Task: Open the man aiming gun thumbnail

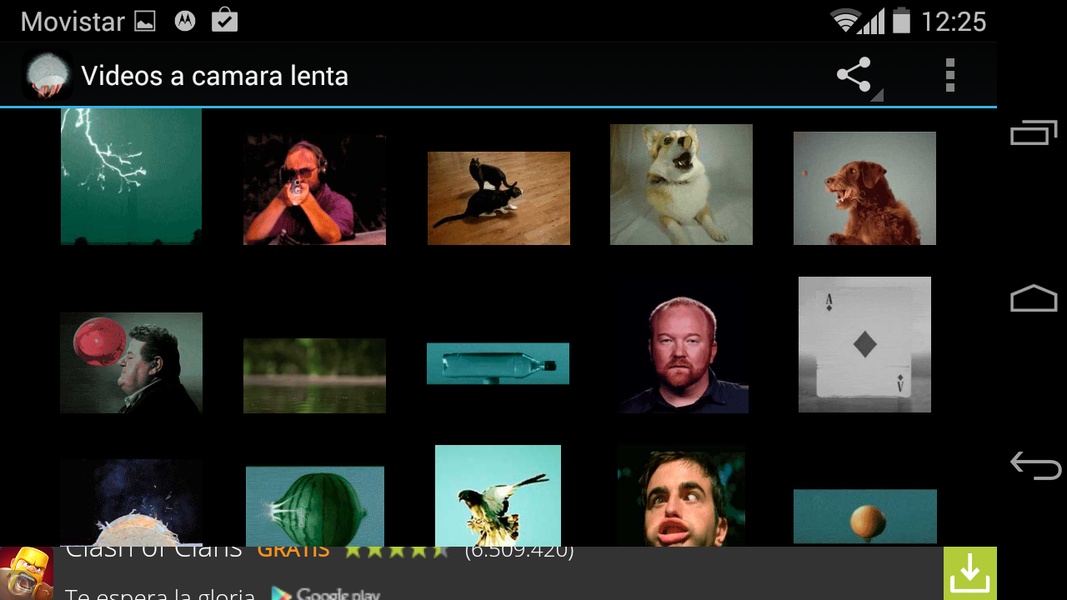Action: click(x=314, y=189)
